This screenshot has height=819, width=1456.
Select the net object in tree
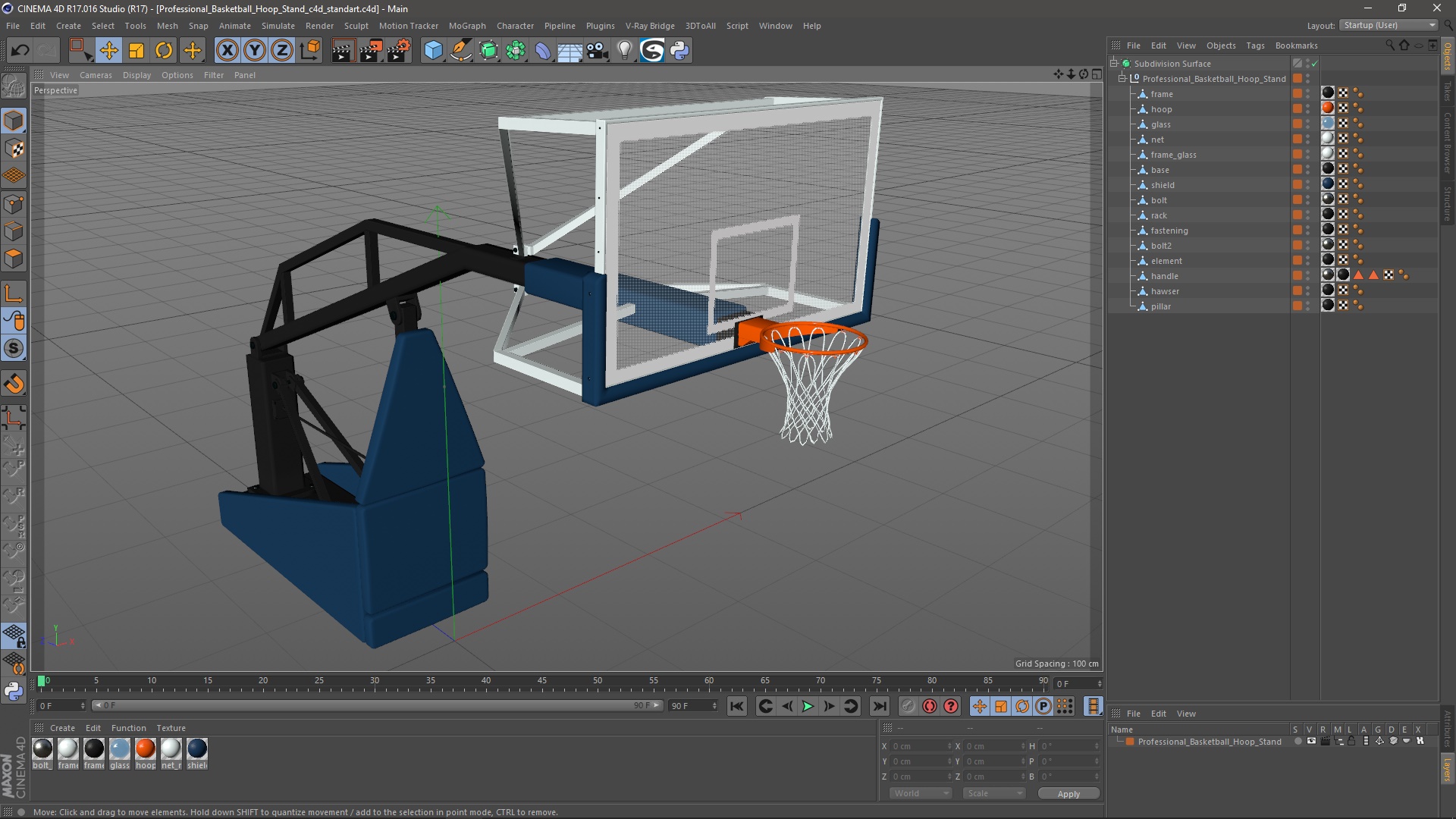click(x=1156, y=140)
